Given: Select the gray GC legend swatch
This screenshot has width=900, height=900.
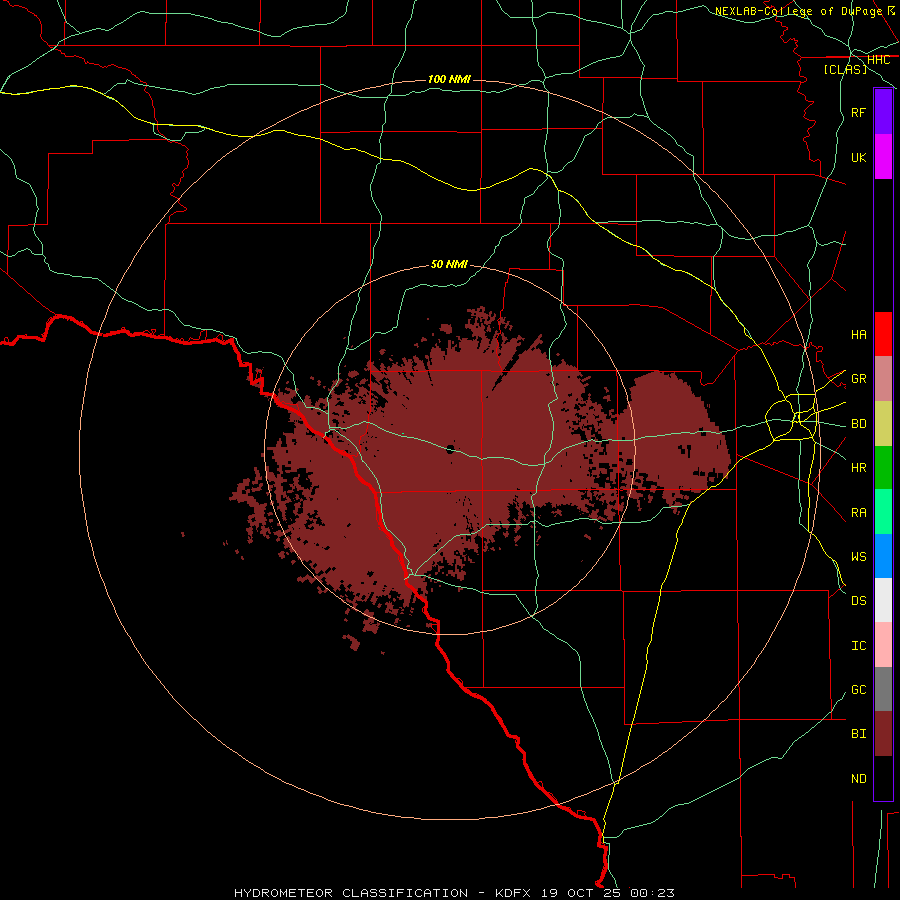Looking at the screenshot, I should coord(883,689).
